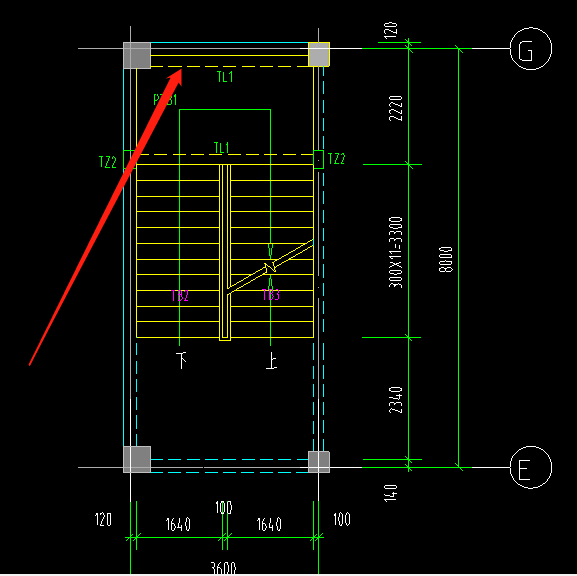Click the TL1 label directly above stair treads
Image resolution: width=577 pixels, height=576 pixels.
pyautogui.click(x=222, y=148)
